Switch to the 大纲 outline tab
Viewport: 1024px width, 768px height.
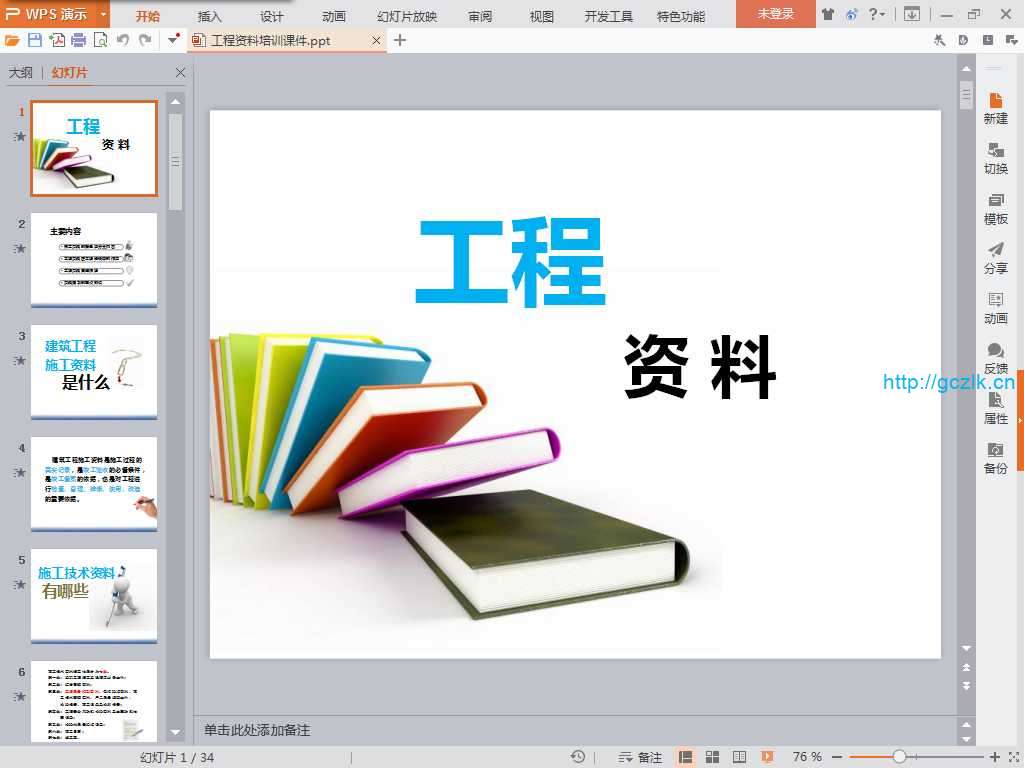[x=21, y=73]
